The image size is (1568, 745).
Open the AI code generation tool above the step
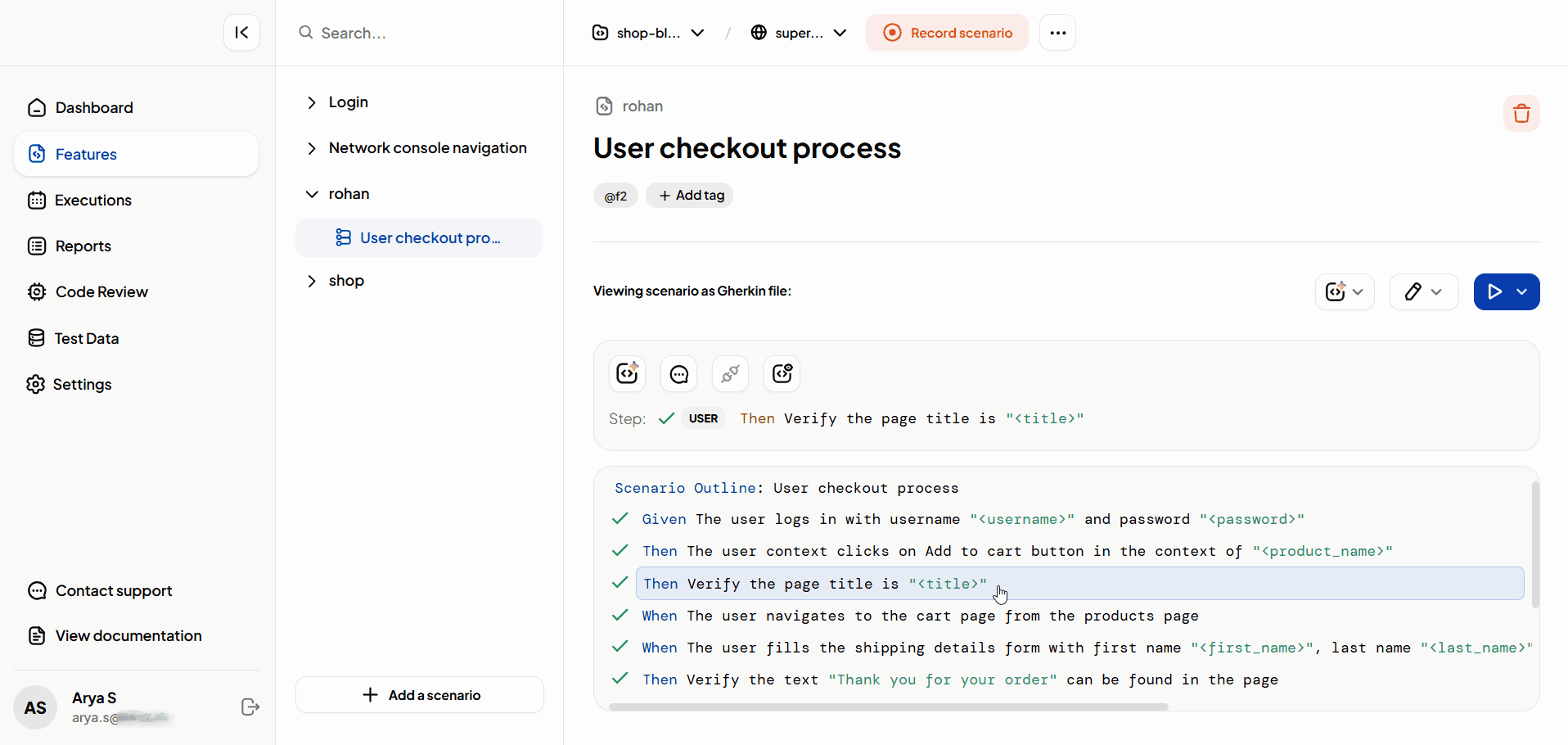click(x=627, y=373)
